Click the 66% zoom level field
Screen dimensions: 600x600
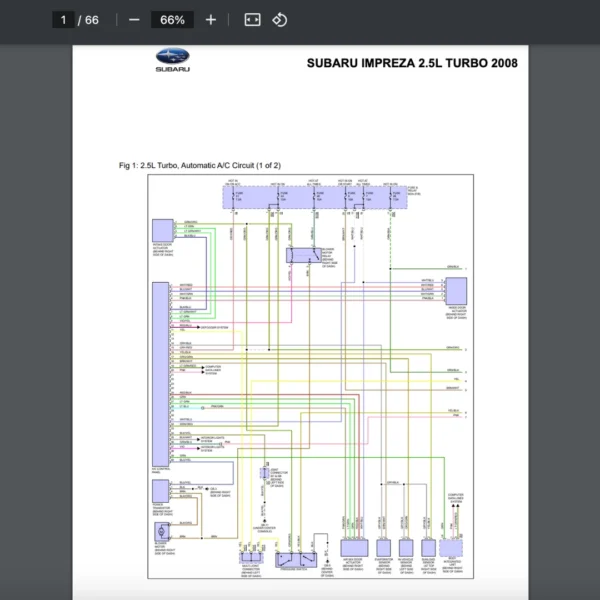point(172,20)
